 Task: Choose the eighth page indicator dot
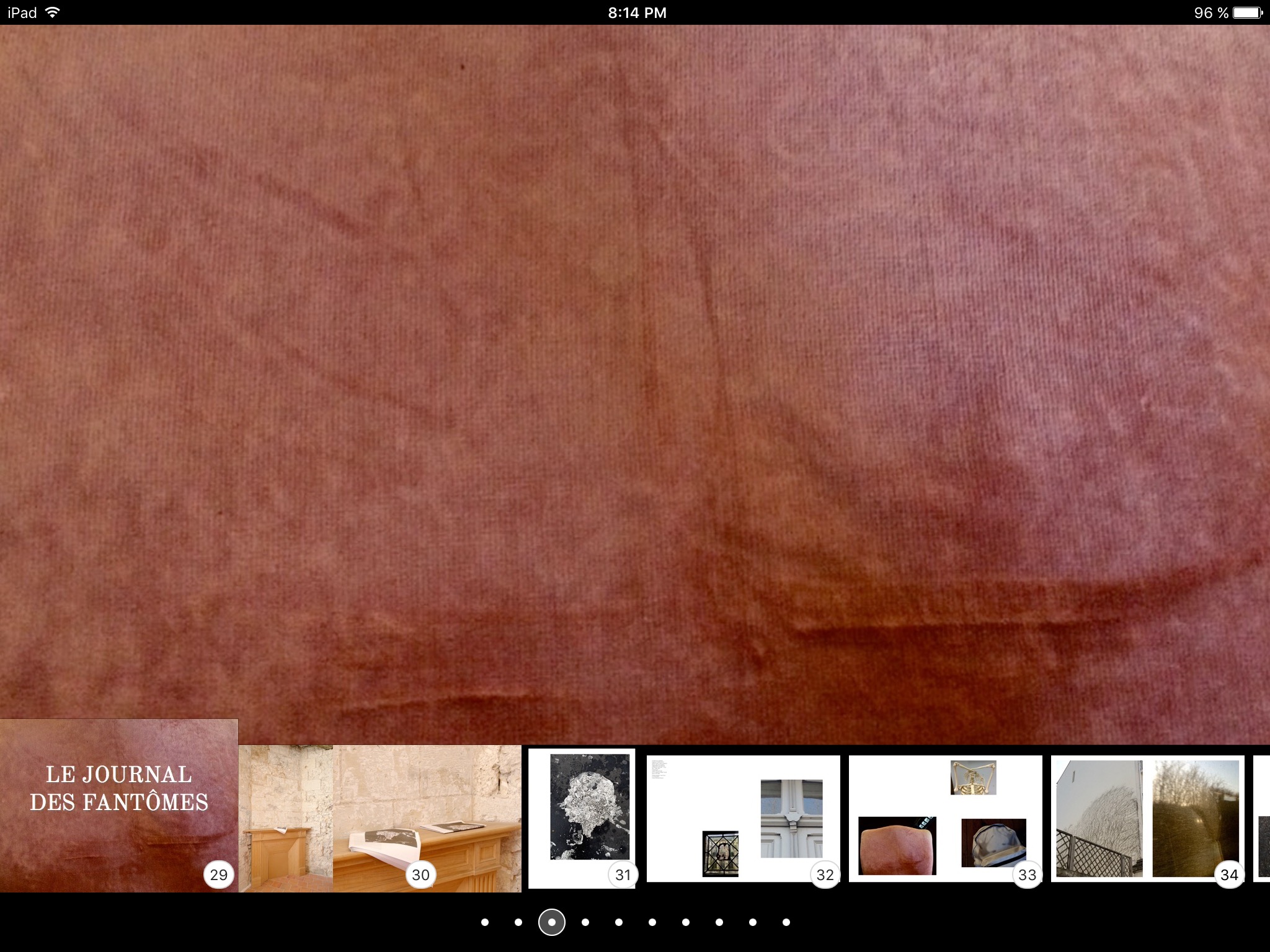click(719, 922)
